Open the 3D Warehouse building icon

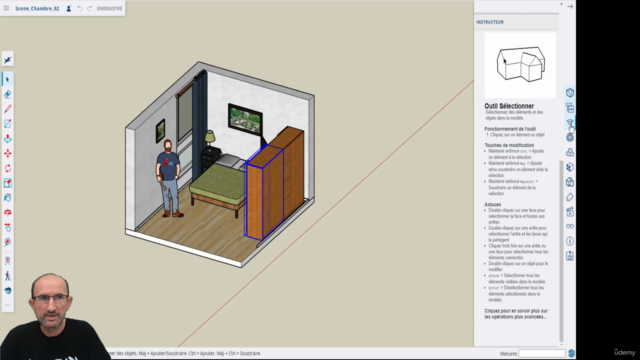570,182
